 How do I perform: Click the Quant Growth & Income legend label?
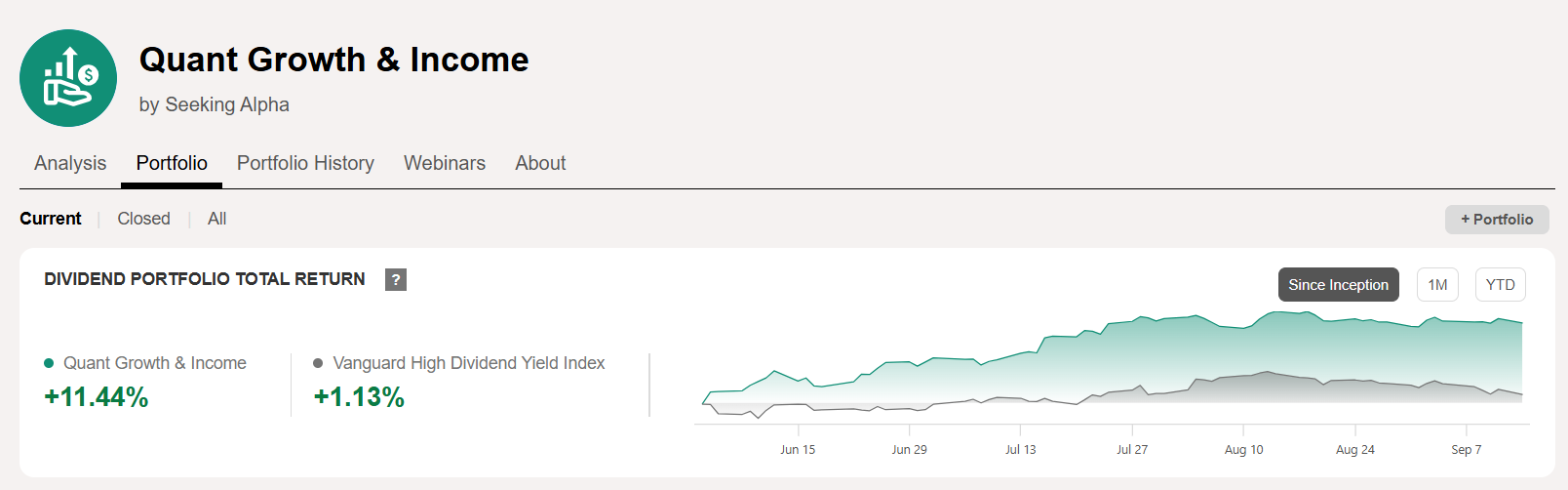(155, 363)
